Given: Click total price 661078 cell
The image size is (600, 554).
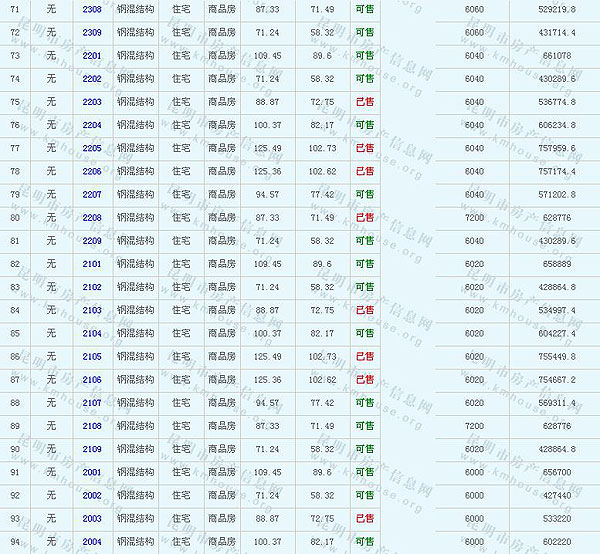Looking at the screenshot, I should tap(556, 55).
